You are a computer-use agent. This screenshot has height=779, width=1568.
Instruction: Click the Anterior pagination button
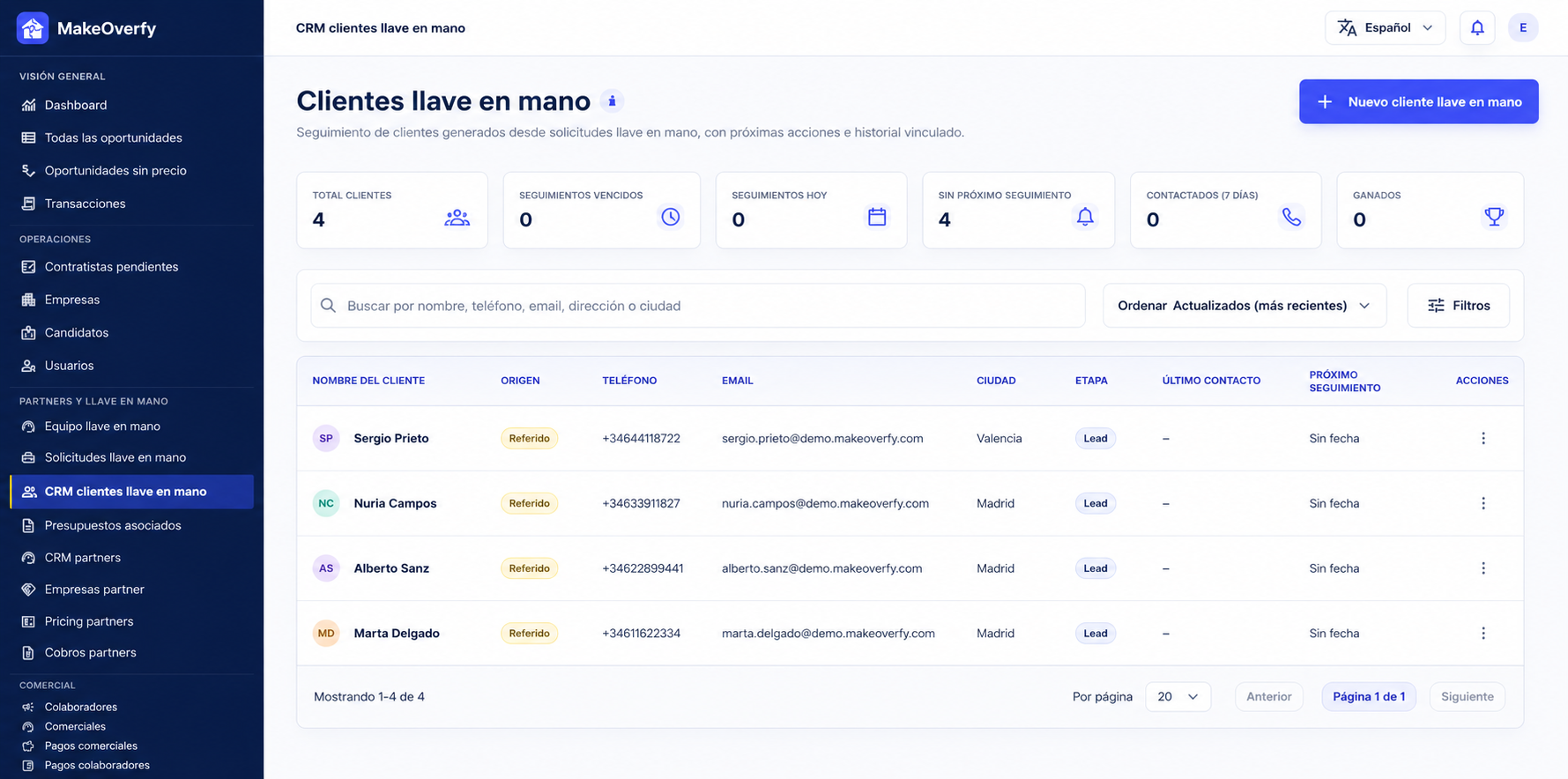click(x=1268, y=697)
